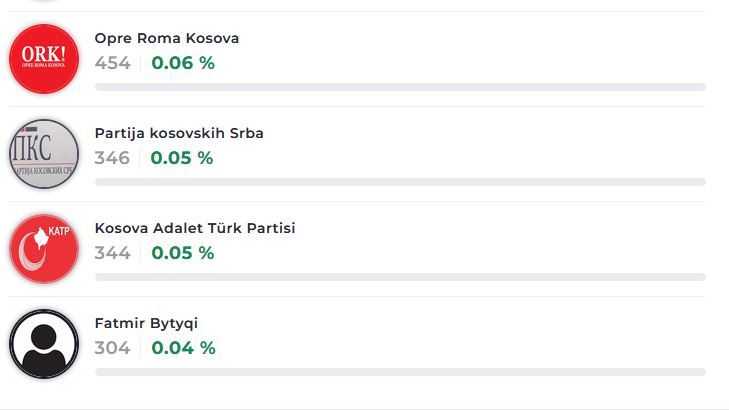Viewport: 729px width, 410px height.
Task: Click Fatmir Bytyqi's 0.04 % percentage
Action: pyautogui.click(x=183, y=348)
